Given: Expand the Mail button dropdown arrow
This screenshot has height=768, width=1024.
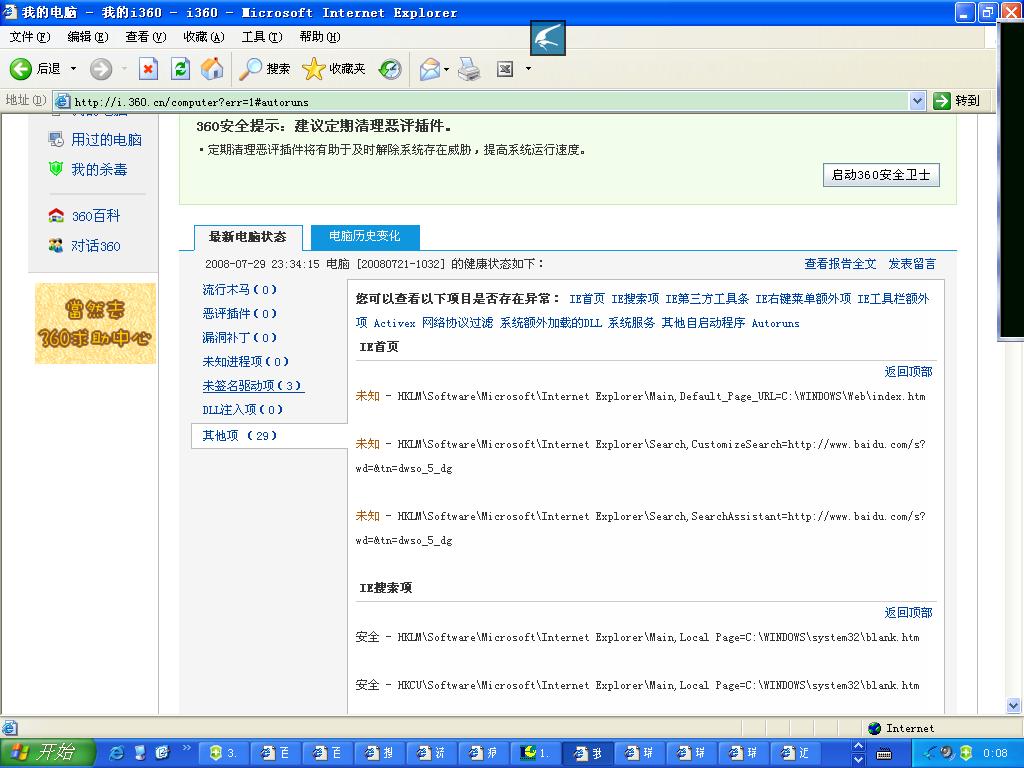Looking at the screenshot, I should (x=447, y=69).
